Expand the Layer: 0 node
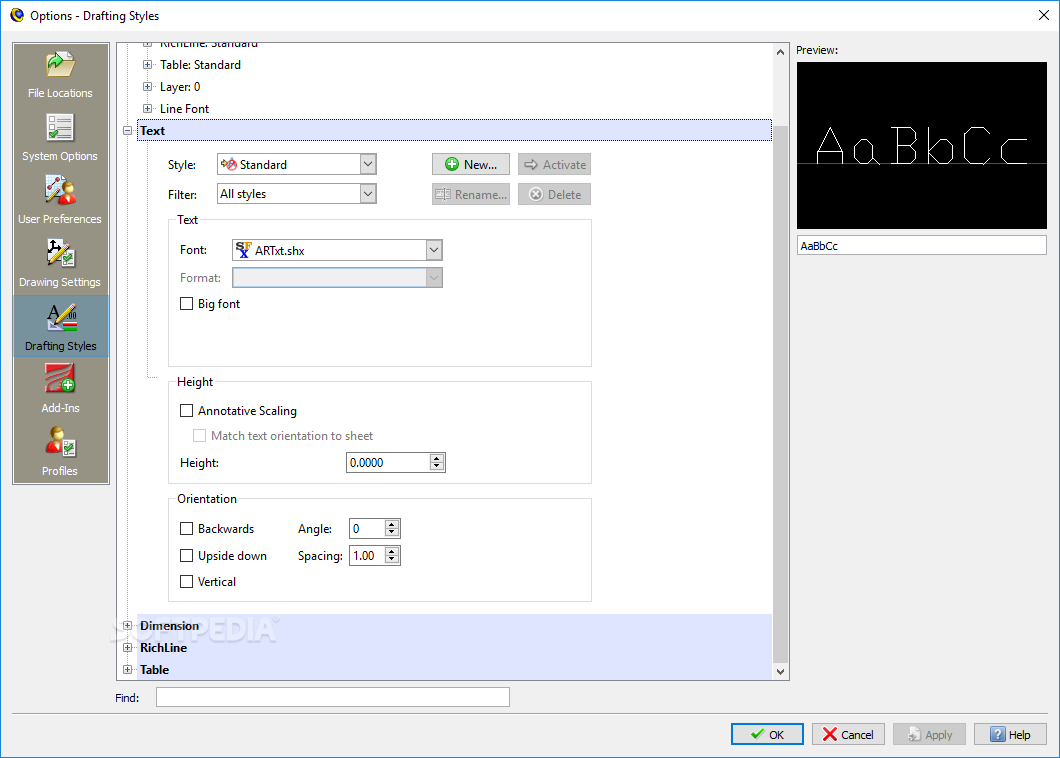The width and height of the screenshot is (1060, 758). coord(147,87)
